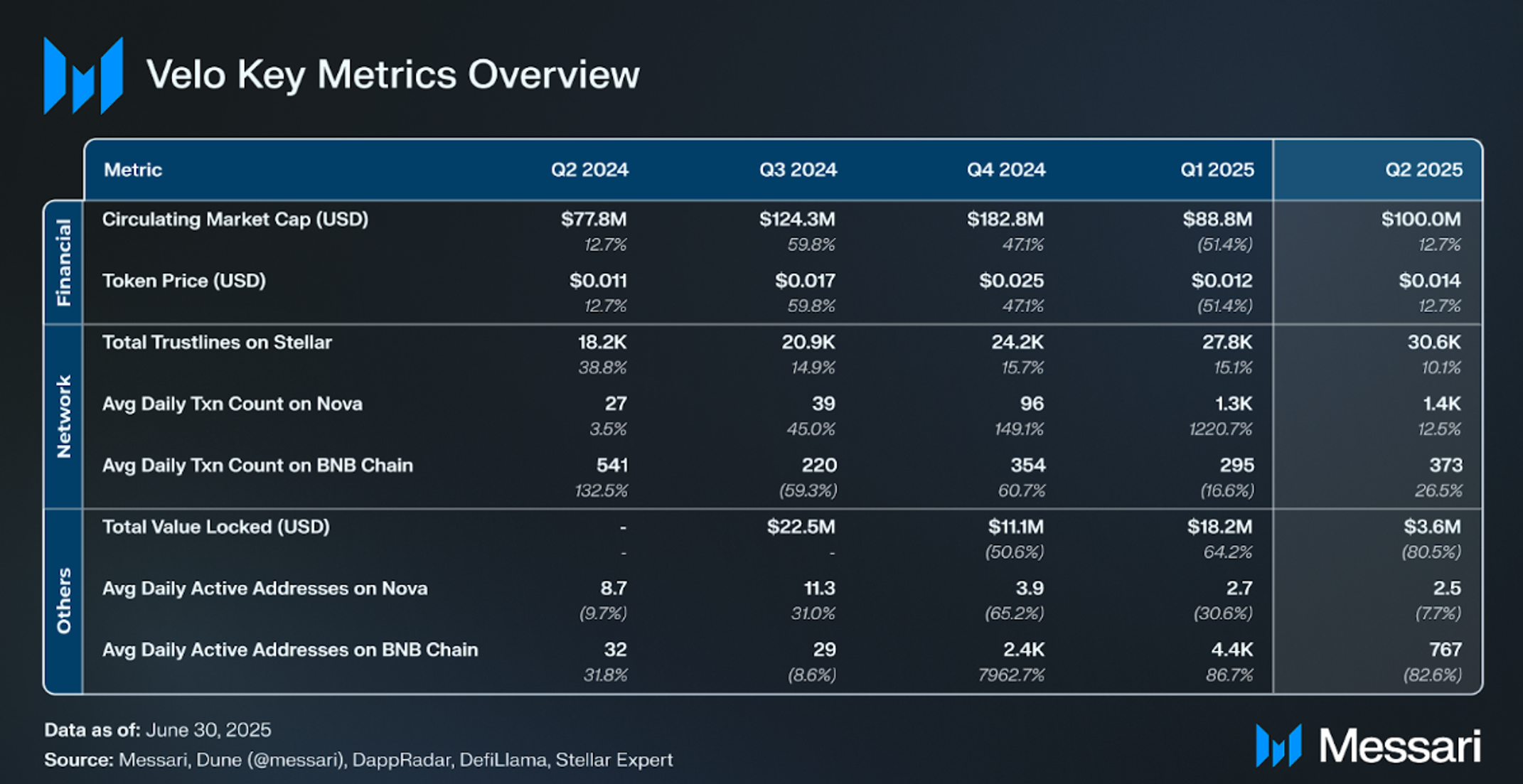Click the Total Trustlines on Stellar label

tap(217, 343)
